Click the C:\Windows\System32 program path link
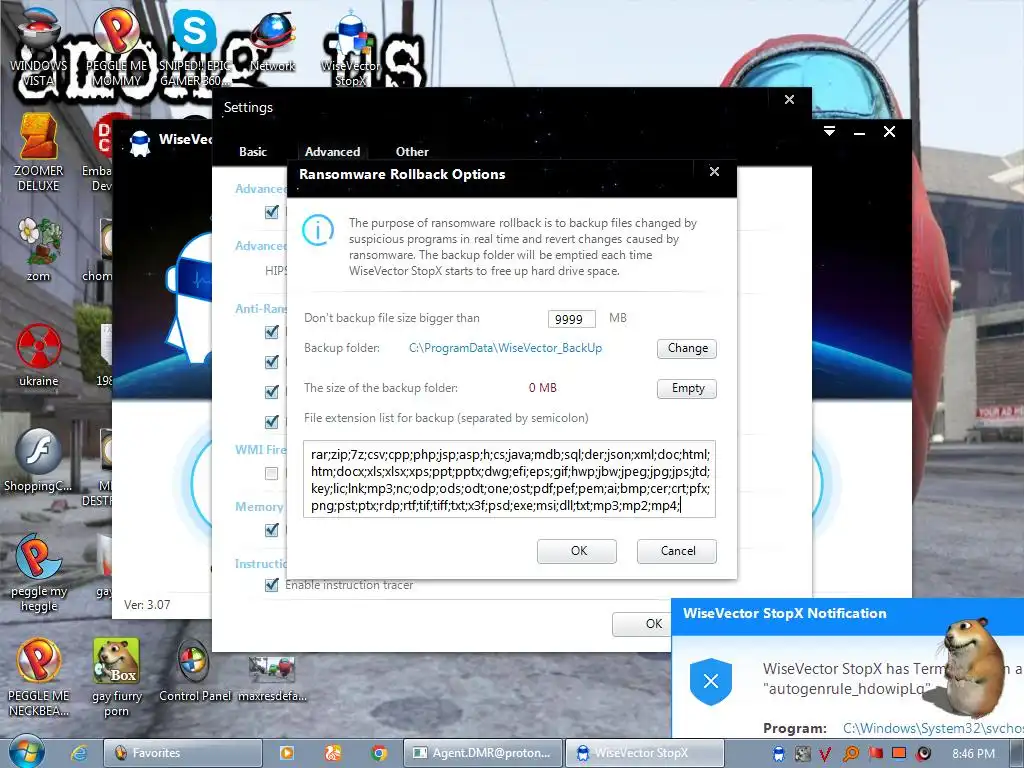The height and width of the screenshot is (768, 1024). coord(933,728)
